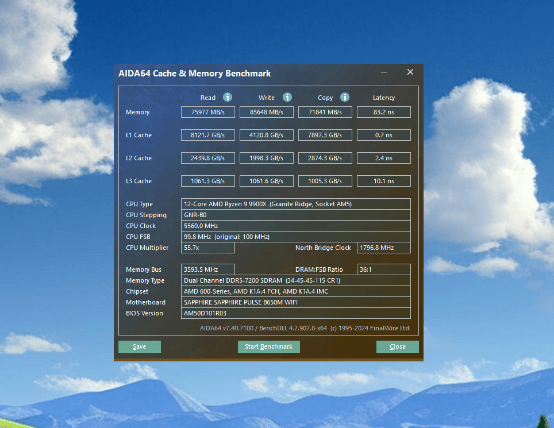
Task: Click the Save button
Action: [140, 347]
